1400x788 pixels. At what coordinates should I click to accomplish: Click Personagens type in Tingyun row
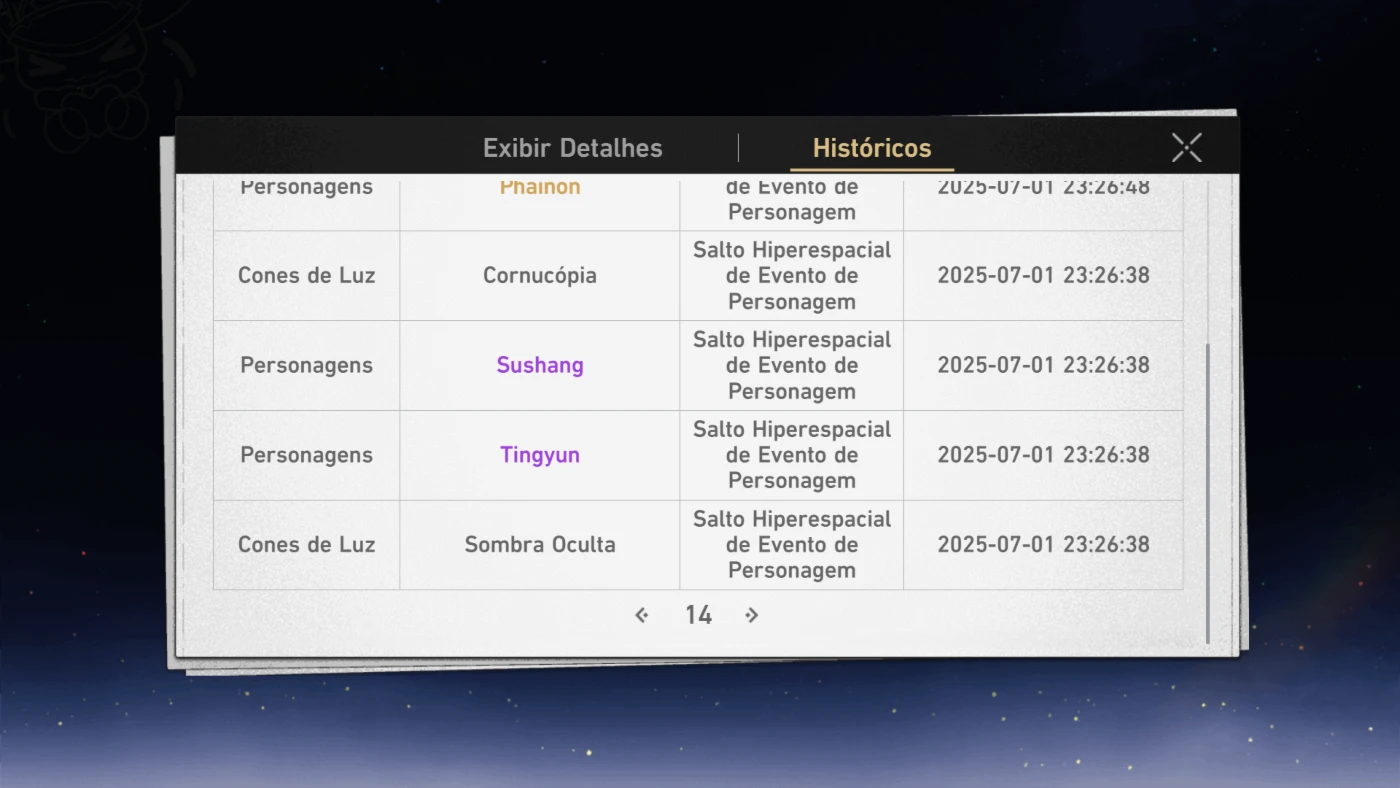(307, 455)
